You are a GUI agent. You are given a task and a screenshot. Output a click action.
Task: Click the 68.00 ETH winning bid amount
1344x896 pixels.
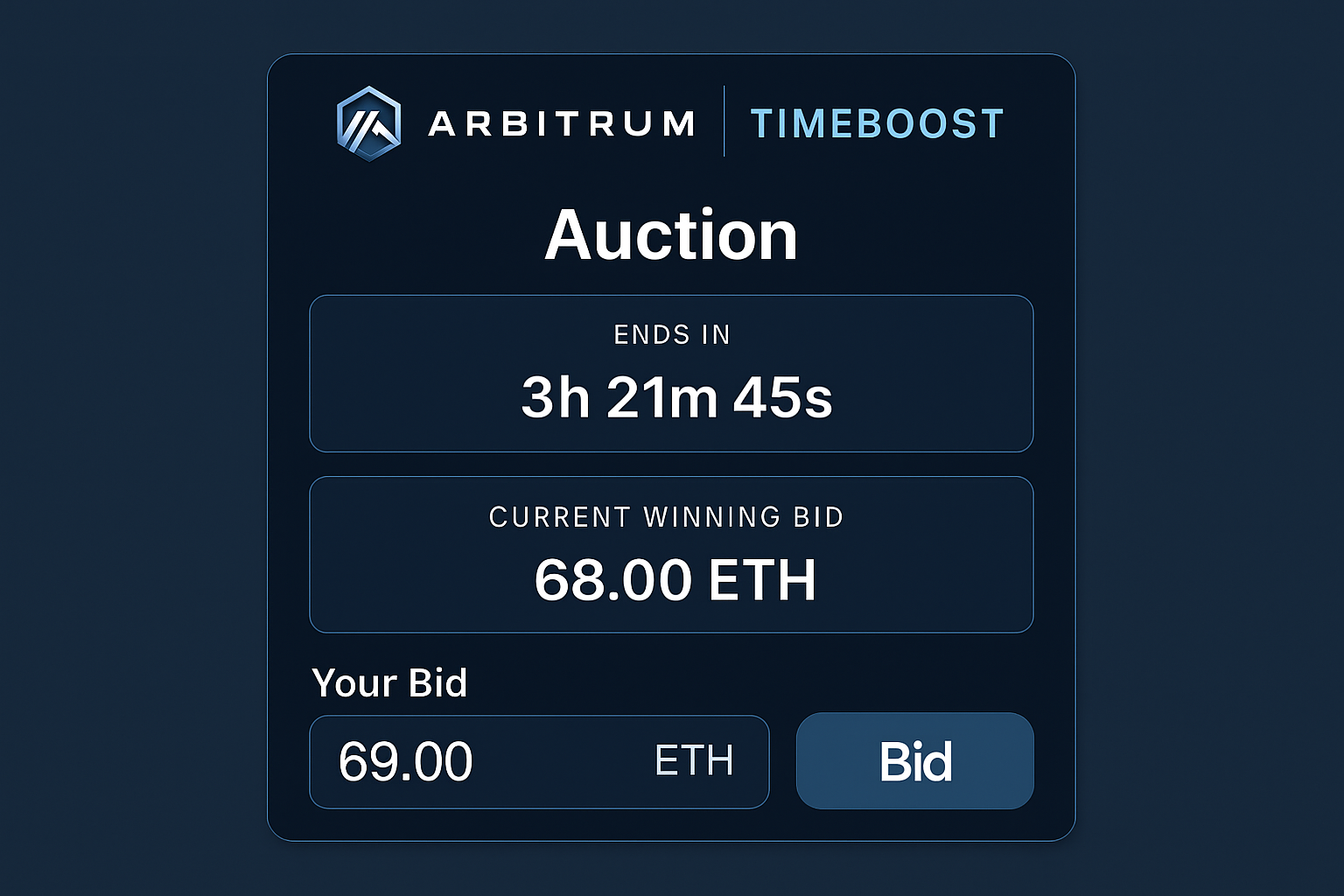[675, 578]
